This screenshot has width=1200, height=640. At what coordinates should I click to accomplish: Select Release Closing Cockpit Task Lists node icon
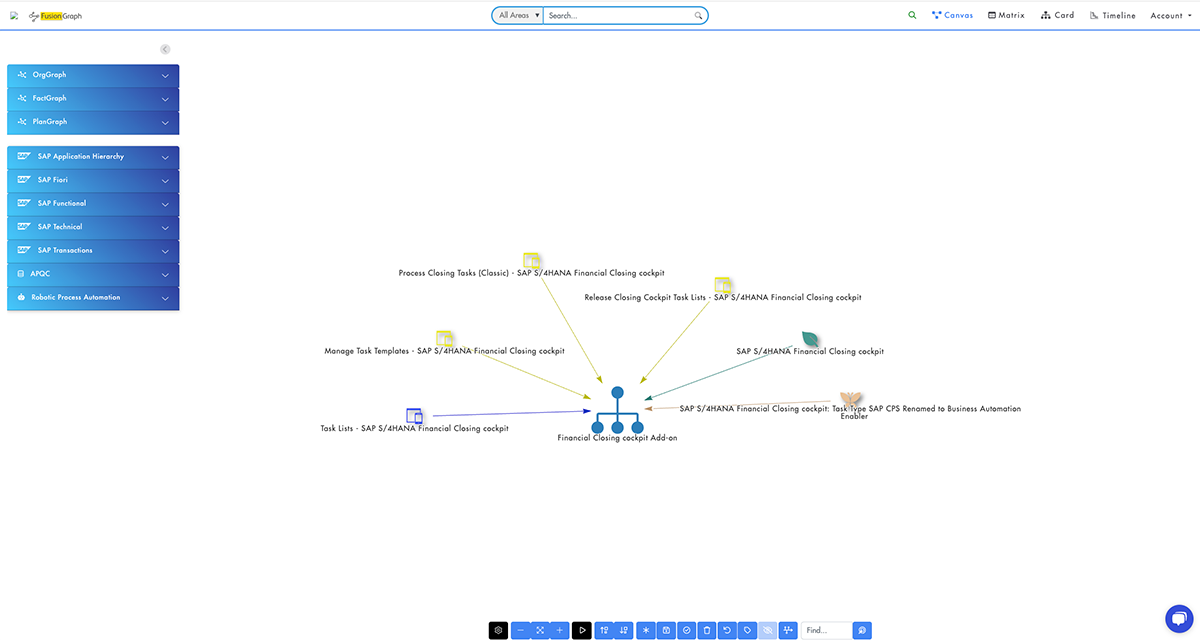point(723,285)
